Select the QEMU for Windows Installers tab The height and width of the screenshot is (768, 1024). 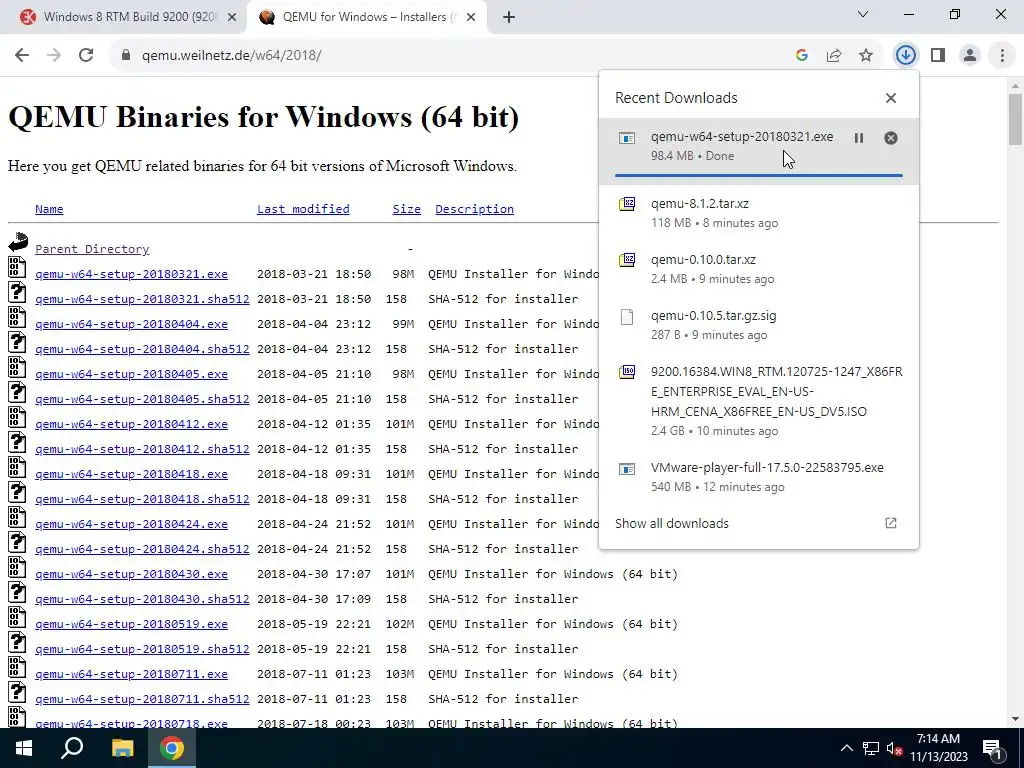pyautogui.click(x=367, y=17)
